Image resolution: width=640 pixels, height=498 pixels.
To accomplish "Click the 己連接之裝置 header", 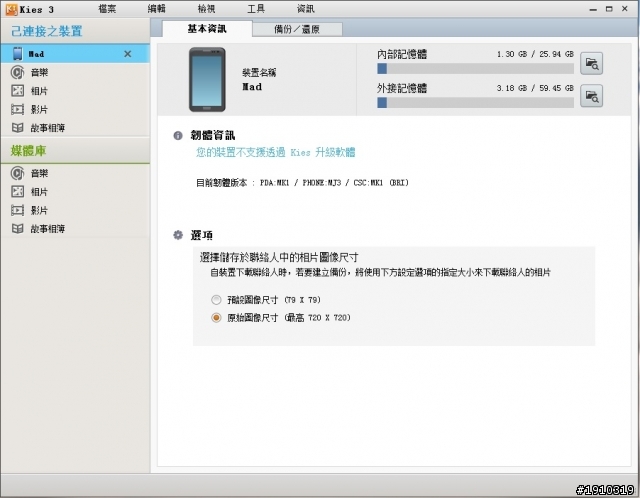I will coord(47,31).
